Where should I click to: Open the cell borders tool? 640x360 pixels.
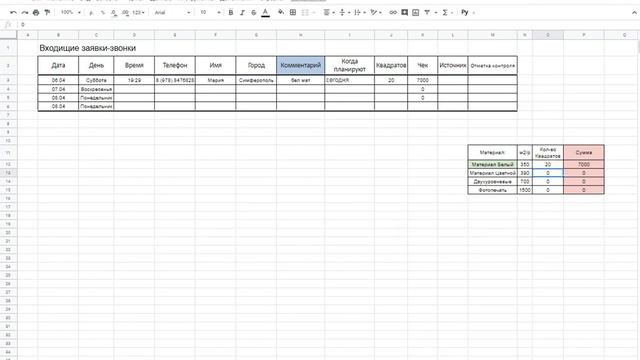coord(293,13)
